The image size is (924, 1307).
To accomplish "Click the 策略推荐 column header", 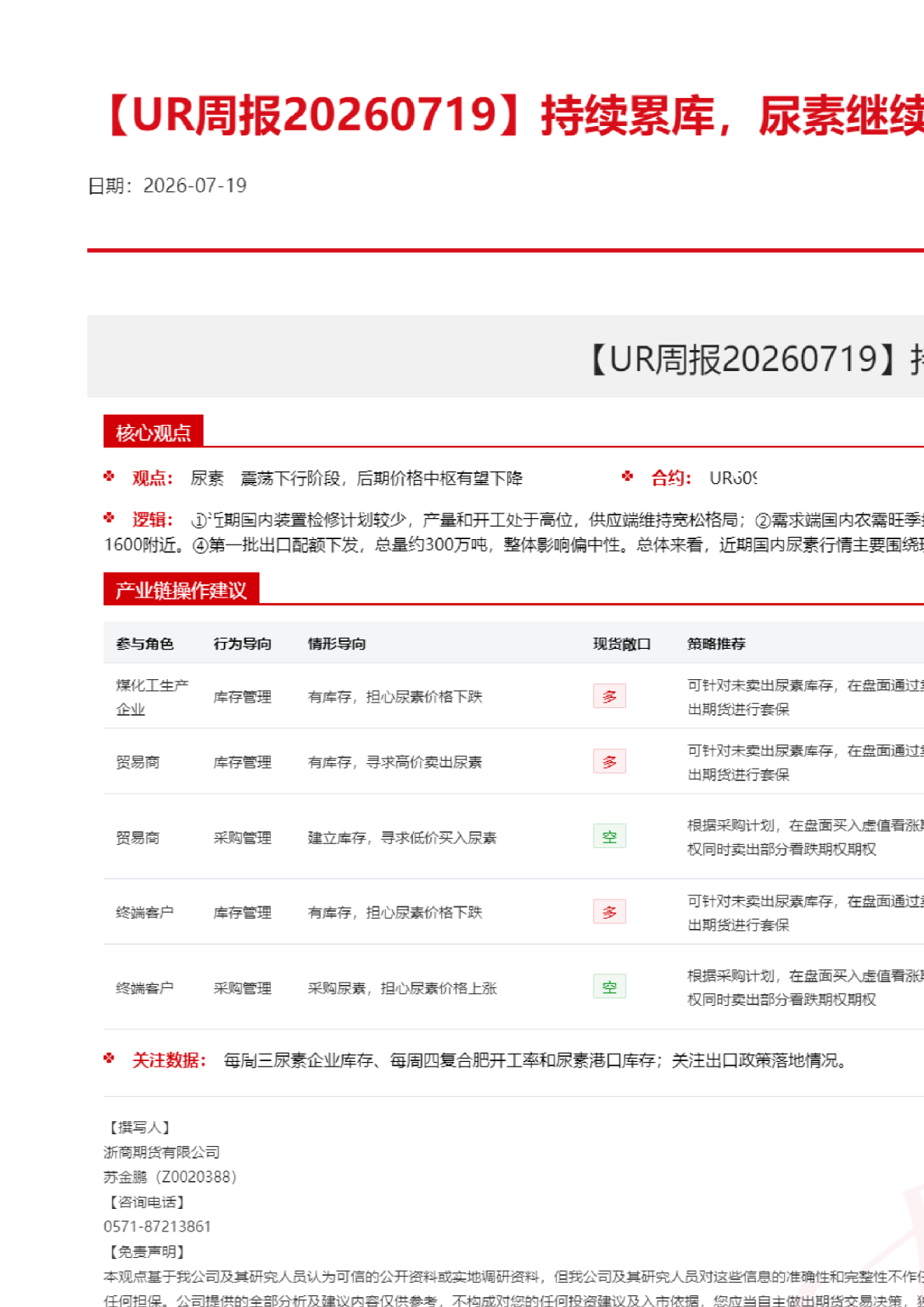I will pos(716,643).
